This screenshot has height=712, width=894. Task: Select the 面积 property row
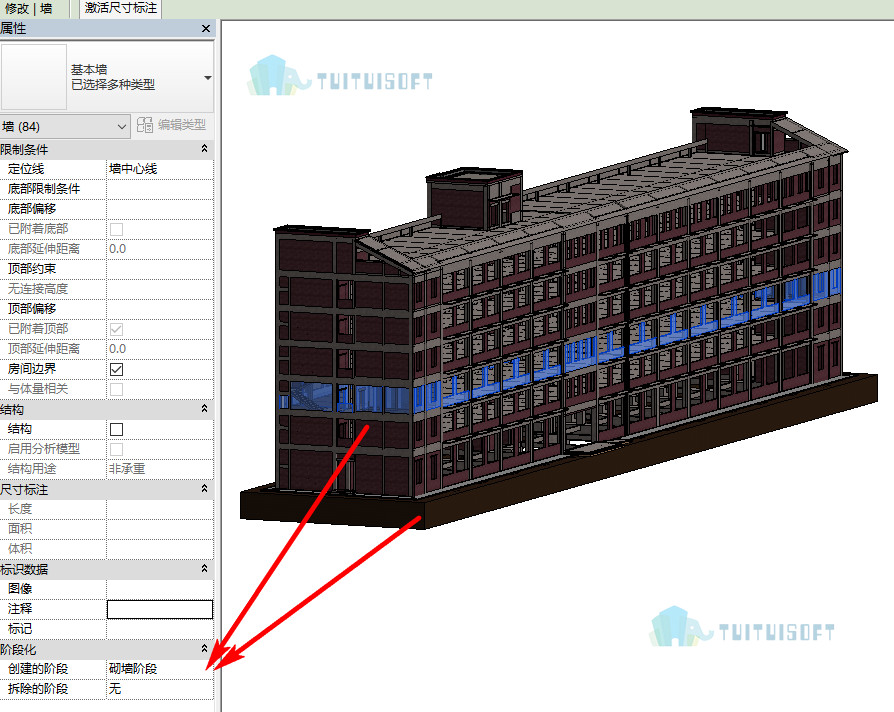(107, 528)
